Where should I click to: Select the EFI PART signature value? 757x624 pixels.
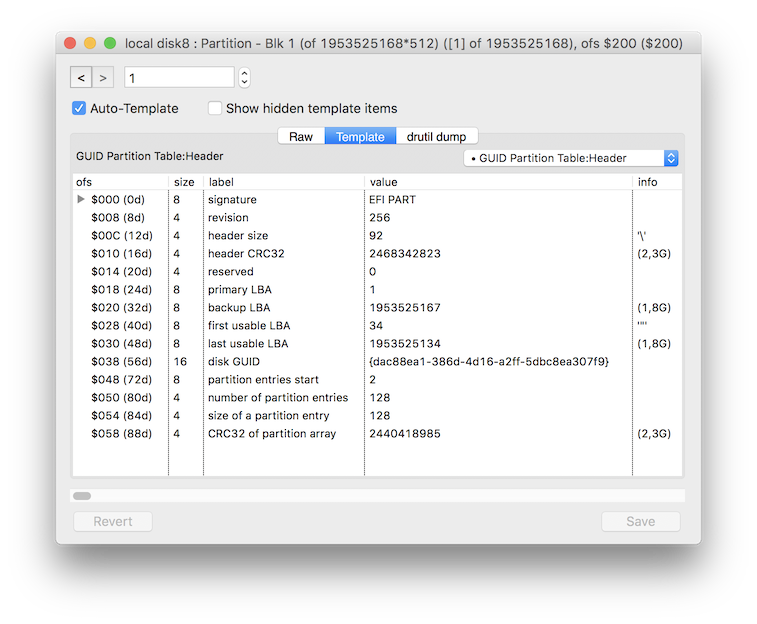coord(392,199)
